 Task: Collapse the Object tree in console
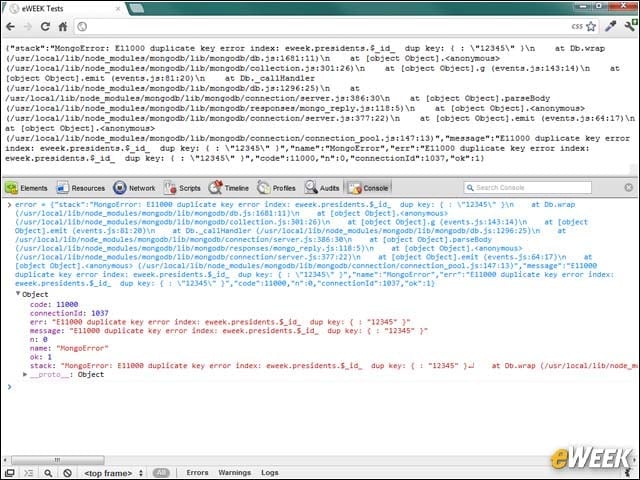coord(18,294)
